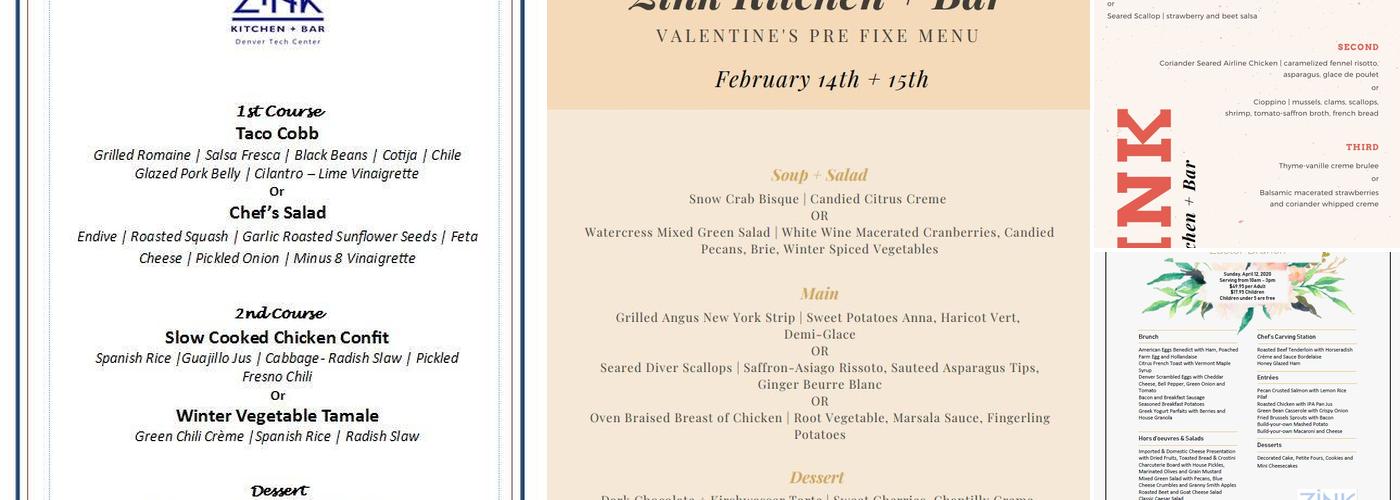Select Slow Cooked Chicken Confit title
The width and height of the screenshot is (1400, 500).
(277, 337)
